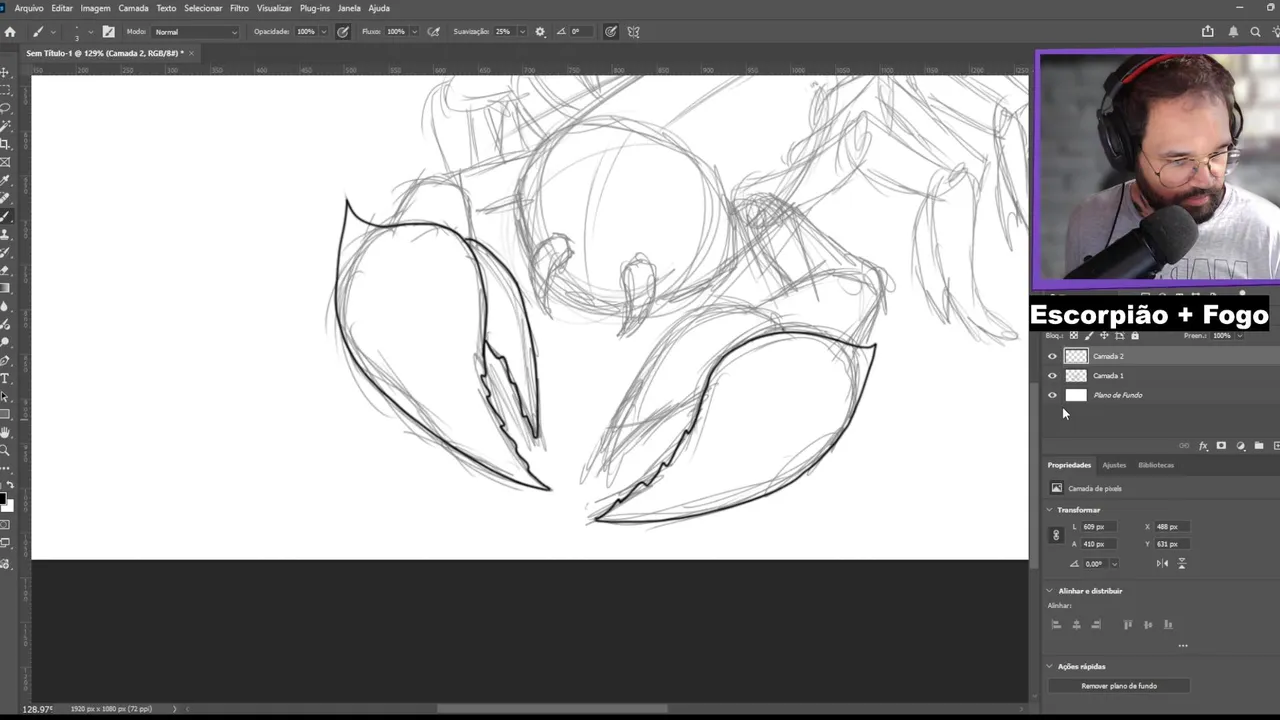Screen dimensions: 1280x720
Task: Close the Sem Título-1 document tab
Action: [192, 53]
